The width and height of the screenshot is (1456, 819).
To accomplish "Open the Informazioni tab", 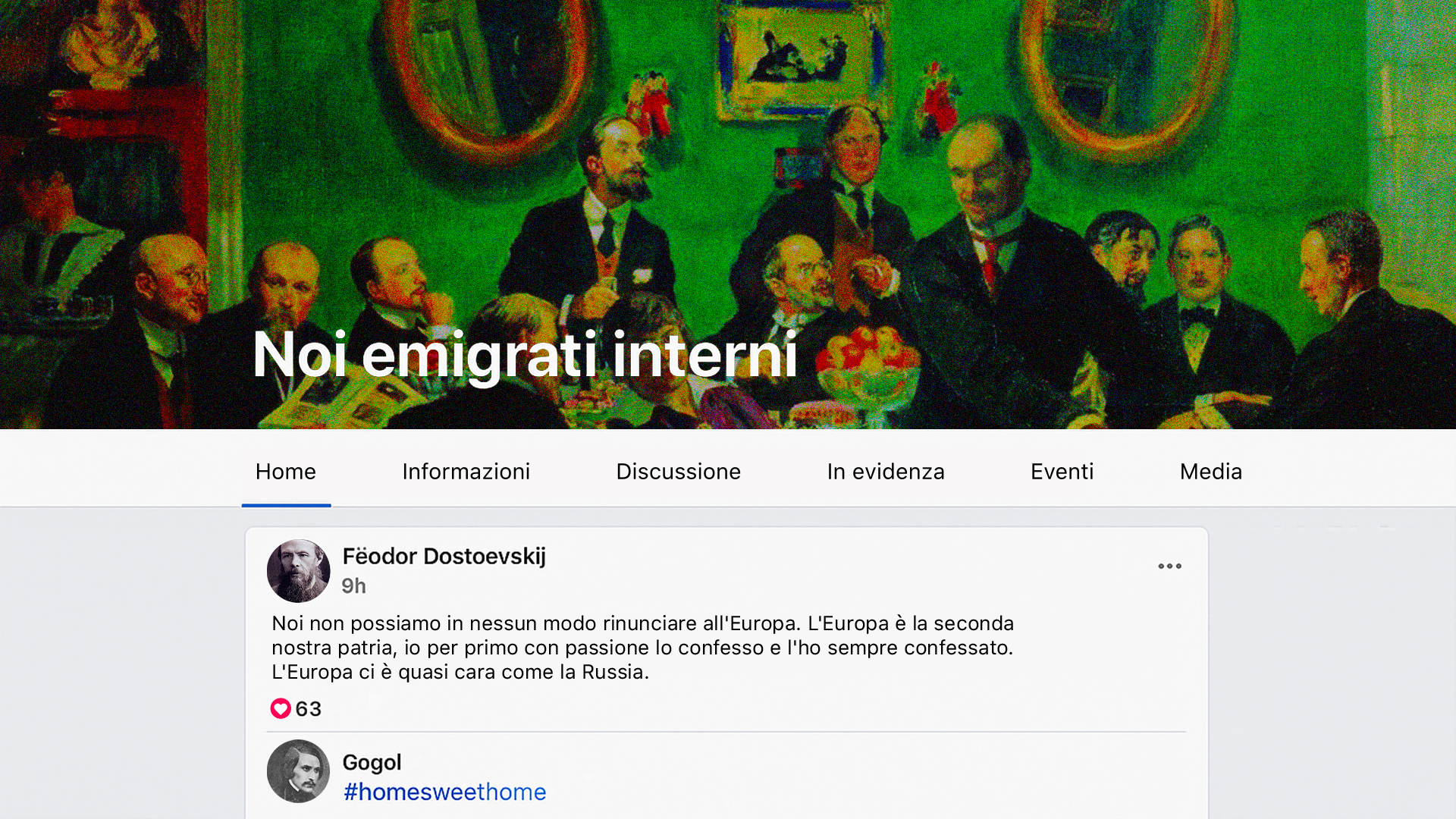I will point(466,472).
